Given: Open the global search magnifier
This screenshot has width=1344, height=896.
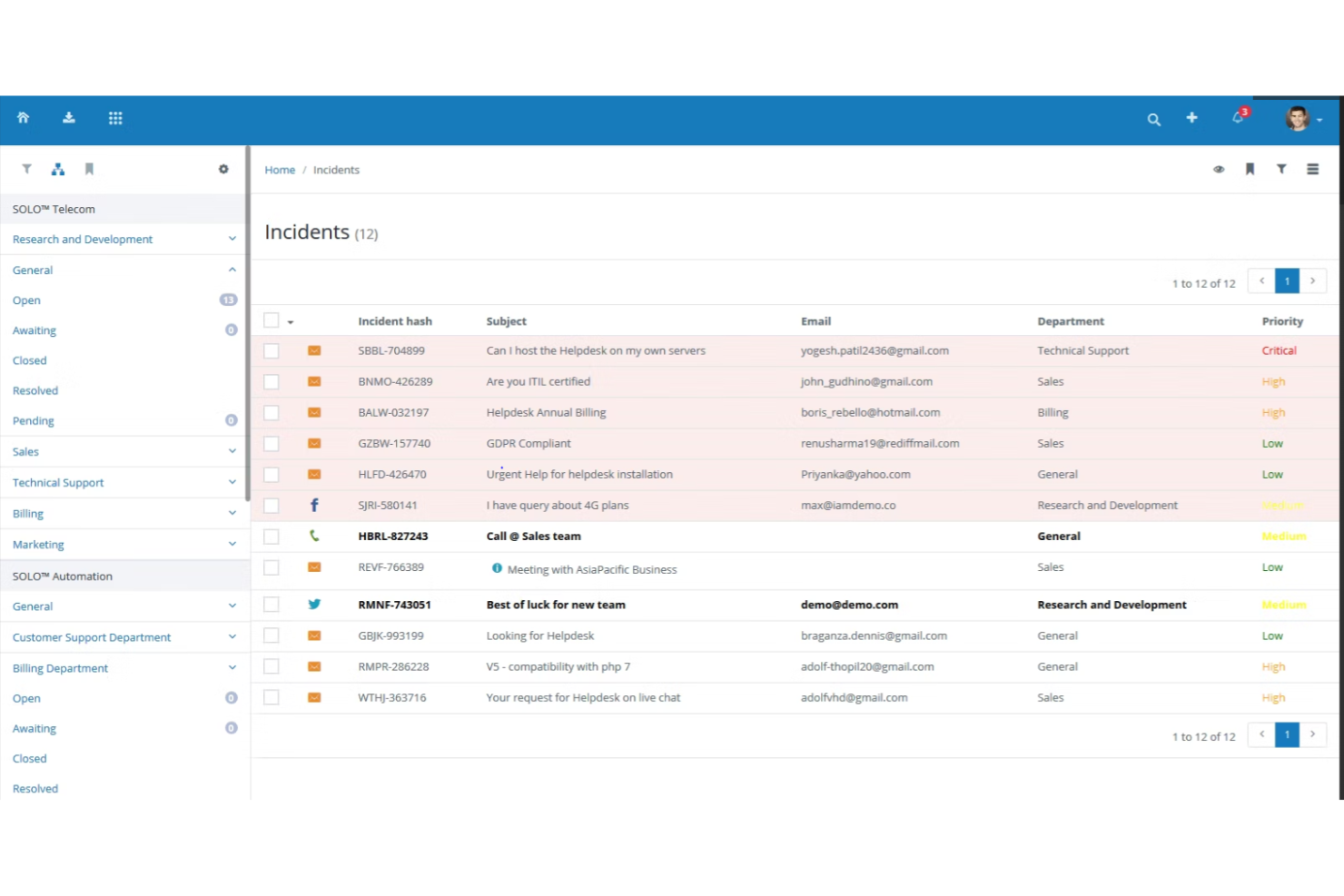Looking at the screenshot, I should click(1153, 119).
